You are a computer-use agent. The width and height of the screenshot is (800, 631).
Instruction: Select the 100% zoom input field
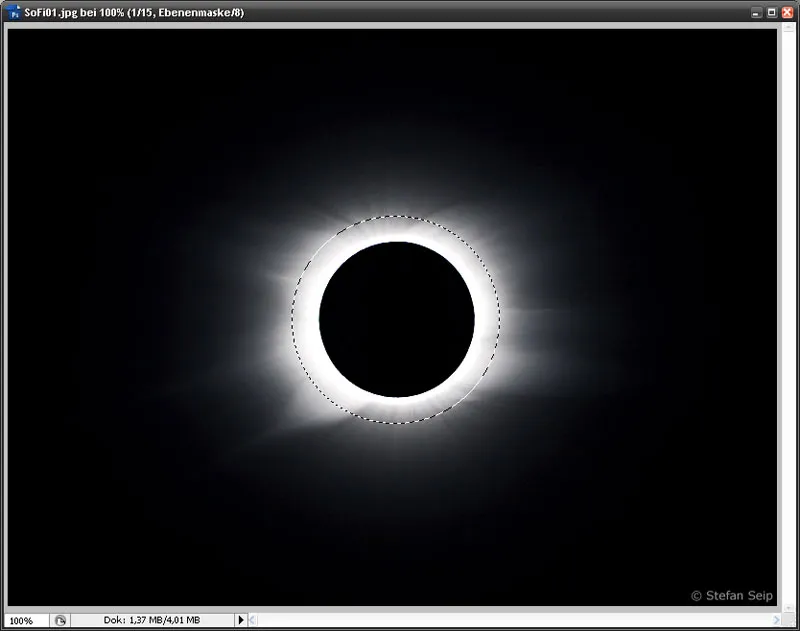22,620
